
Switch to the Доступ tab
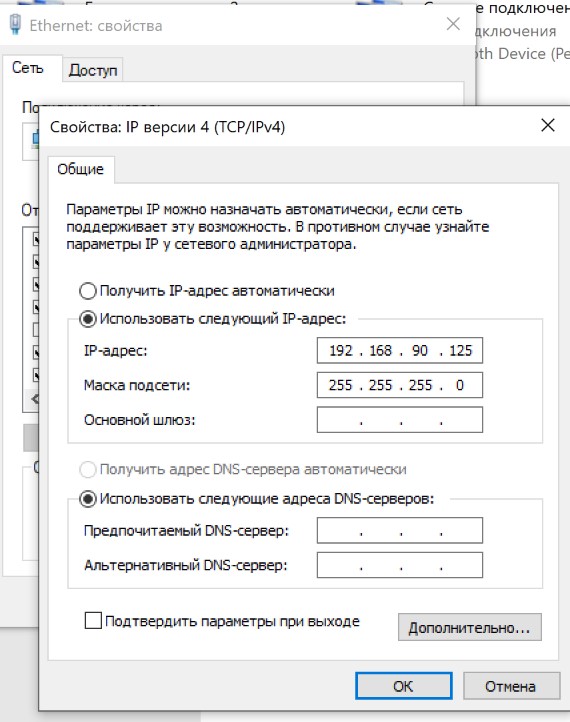point(93,70)
